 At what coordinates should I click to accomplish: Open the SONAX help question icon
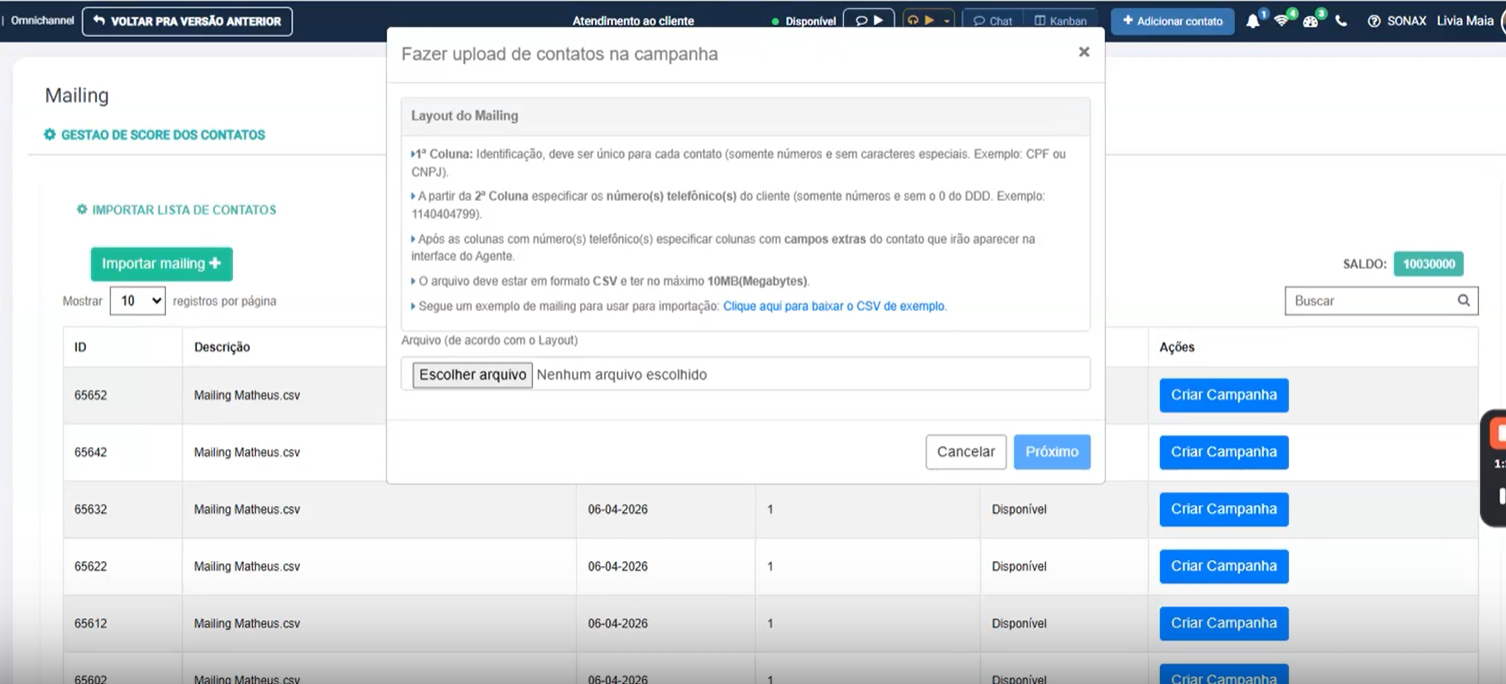[x=1374, y=21]
